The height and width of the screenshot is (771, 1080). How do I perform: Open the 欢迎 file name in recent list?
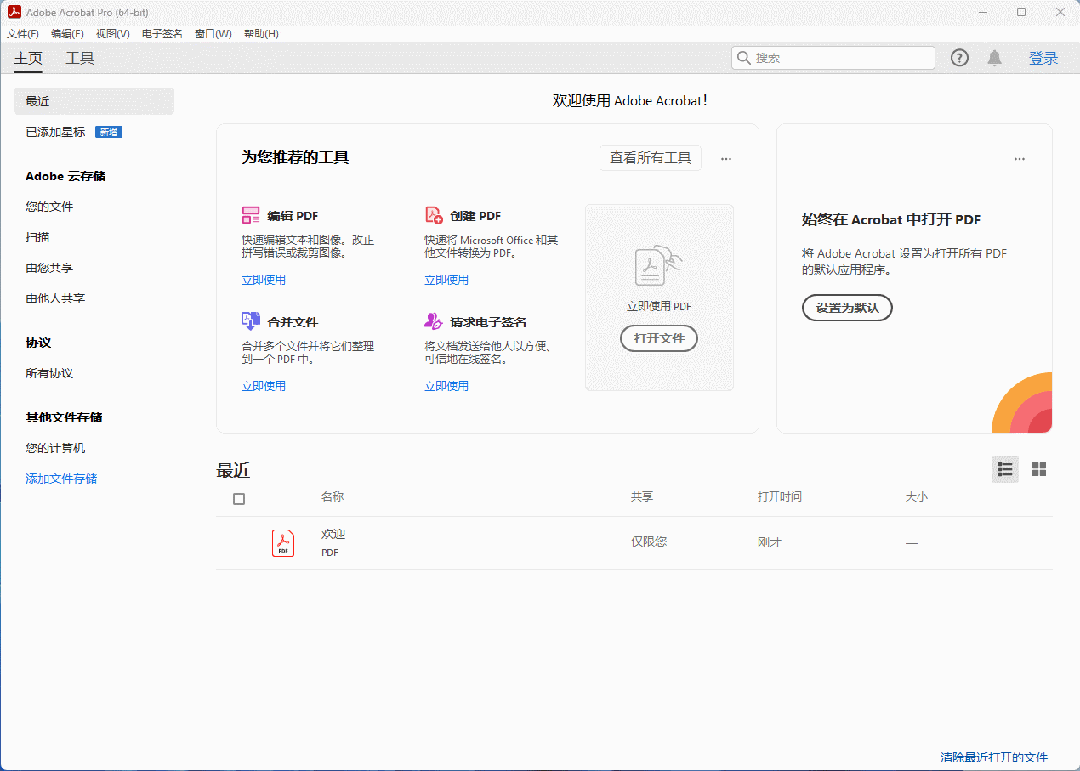[333, 534]
